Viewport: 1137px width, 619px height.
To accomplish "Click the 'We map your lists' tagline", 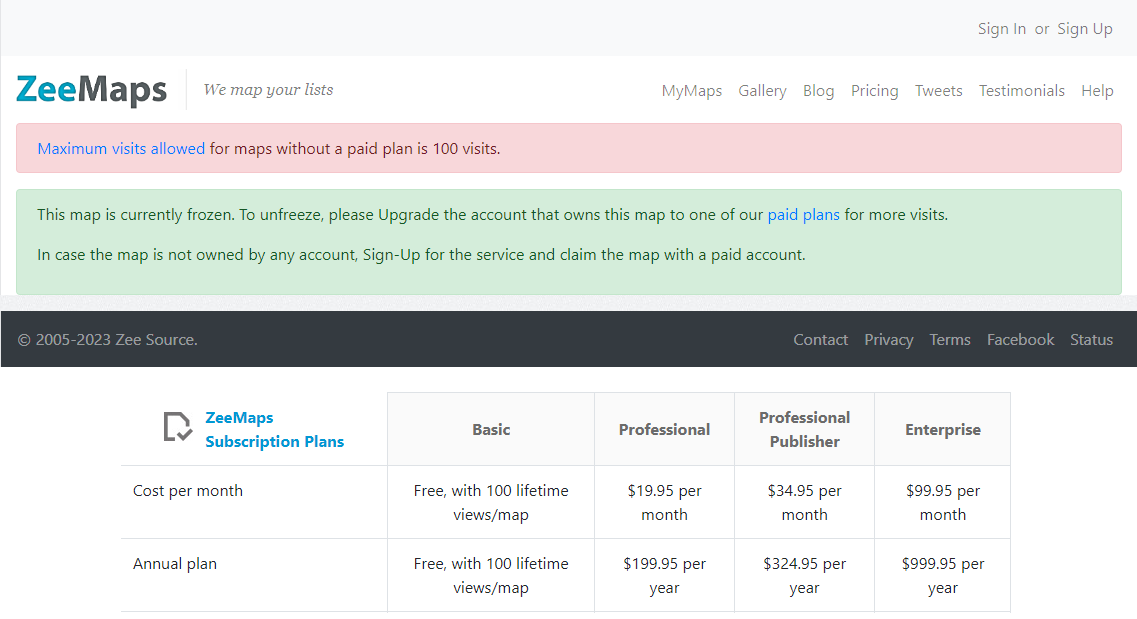I will tap(268, 90).
